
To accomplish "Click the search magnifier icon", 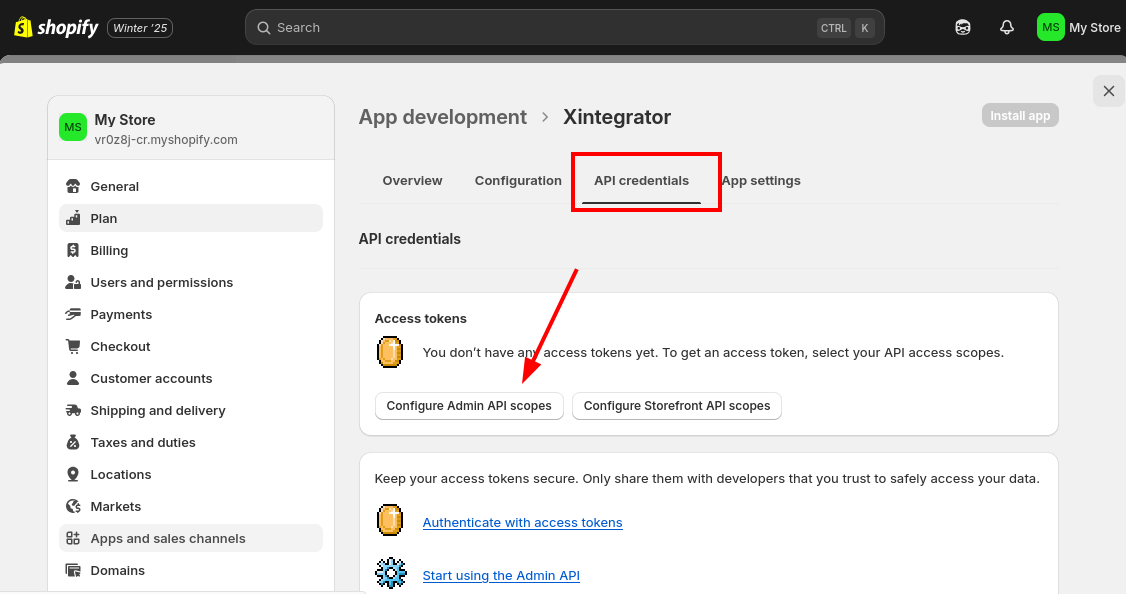I will point(264,28).
